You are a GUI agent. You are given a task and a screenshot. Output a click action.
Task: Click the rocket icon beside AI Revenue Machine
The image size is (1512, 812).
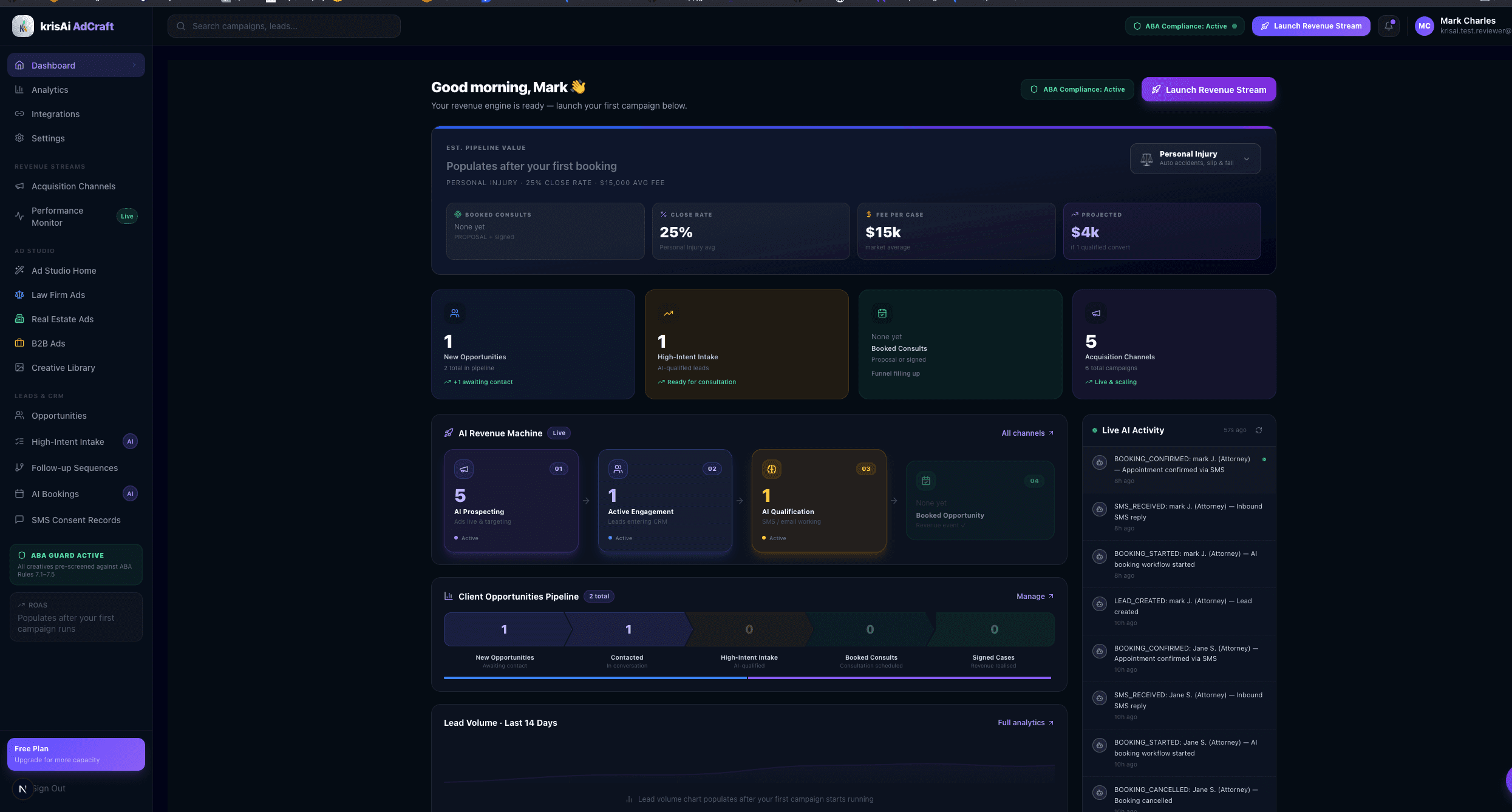(449, 433)
